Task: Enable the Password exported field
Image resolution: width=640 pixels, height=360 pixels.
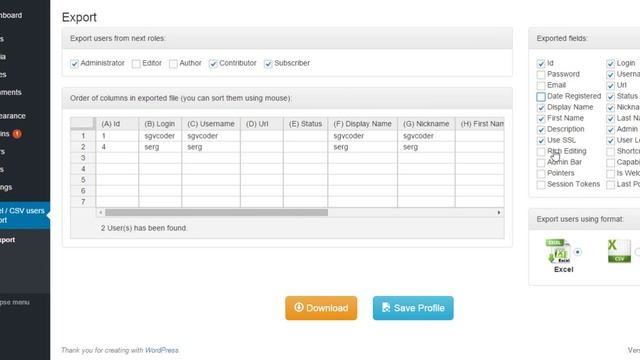Action: [541, 75]
